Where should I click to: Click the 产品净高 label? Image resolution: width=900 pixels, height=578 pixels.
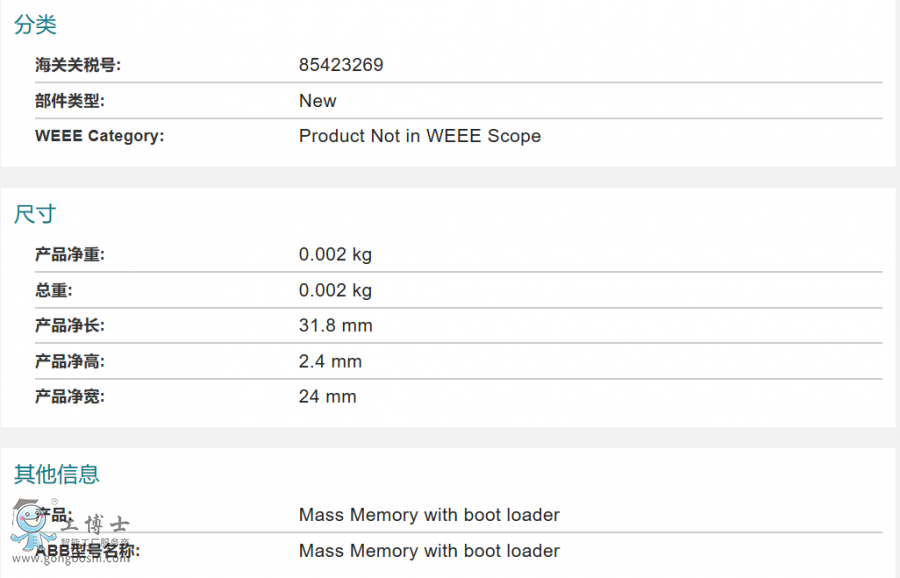[70, 361]
